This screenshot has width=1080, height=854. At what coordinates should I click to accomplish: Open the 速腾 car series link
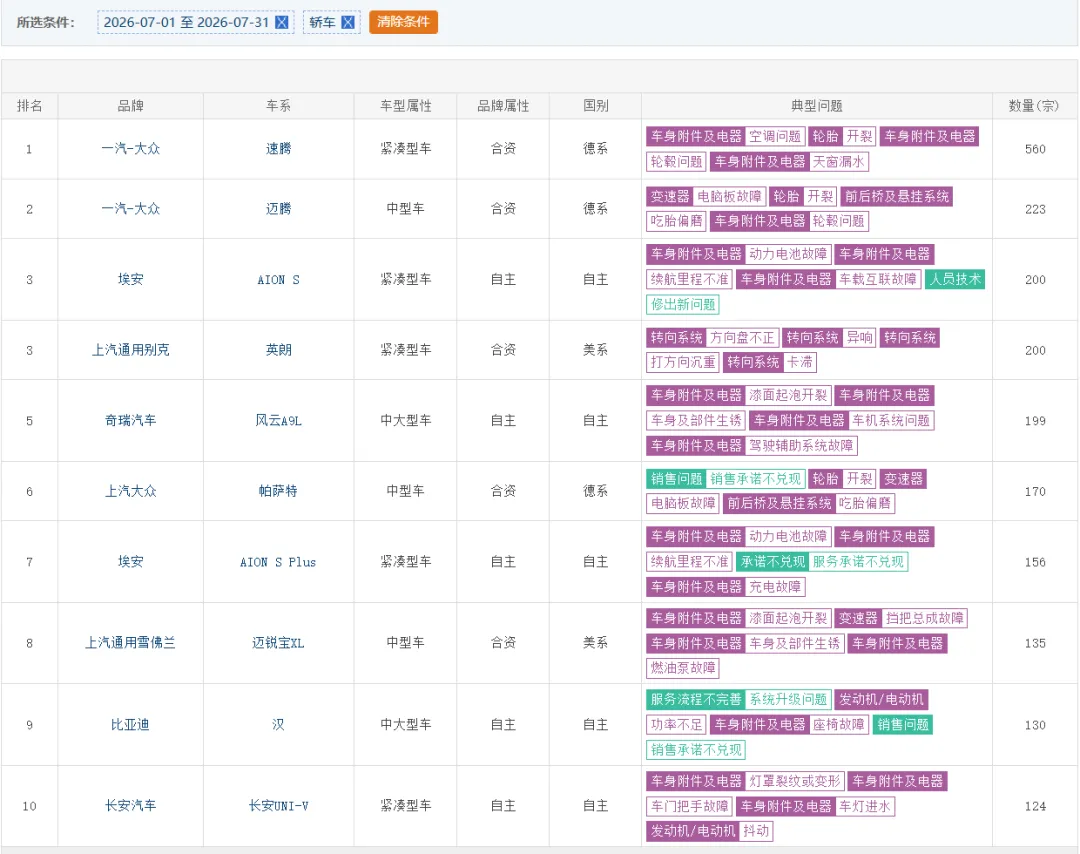coord(278,149)
